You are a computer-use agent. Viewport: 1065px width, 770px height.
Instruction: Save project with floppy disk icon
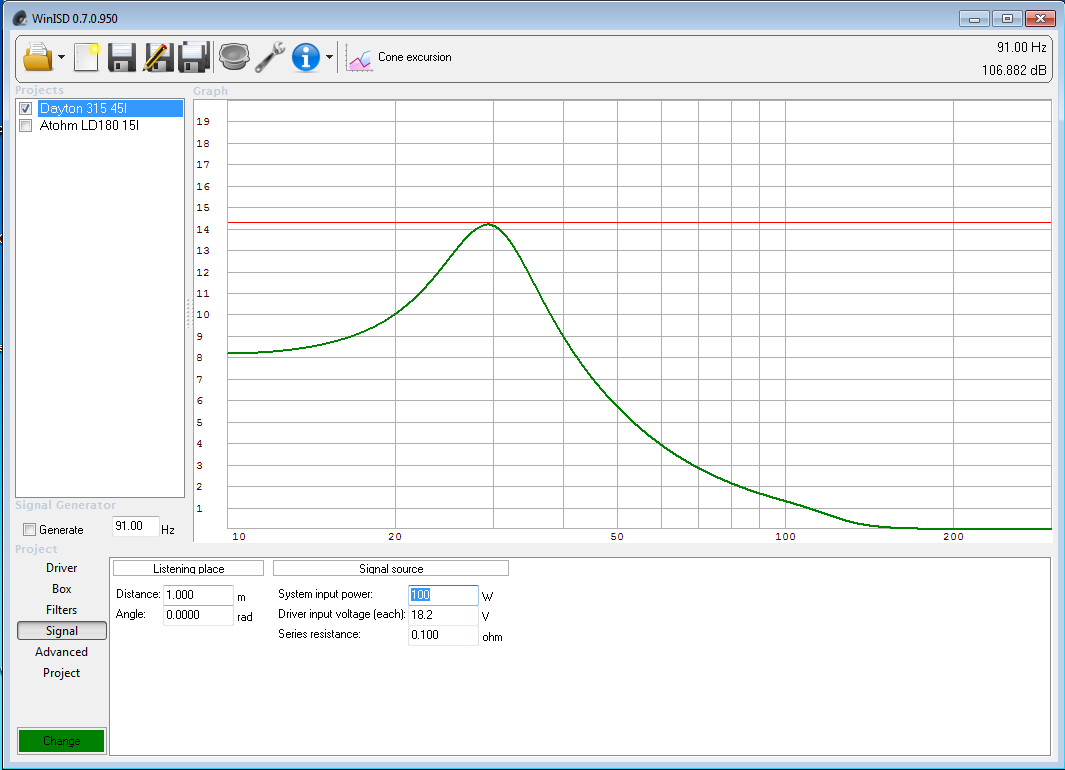pos(122,57)
